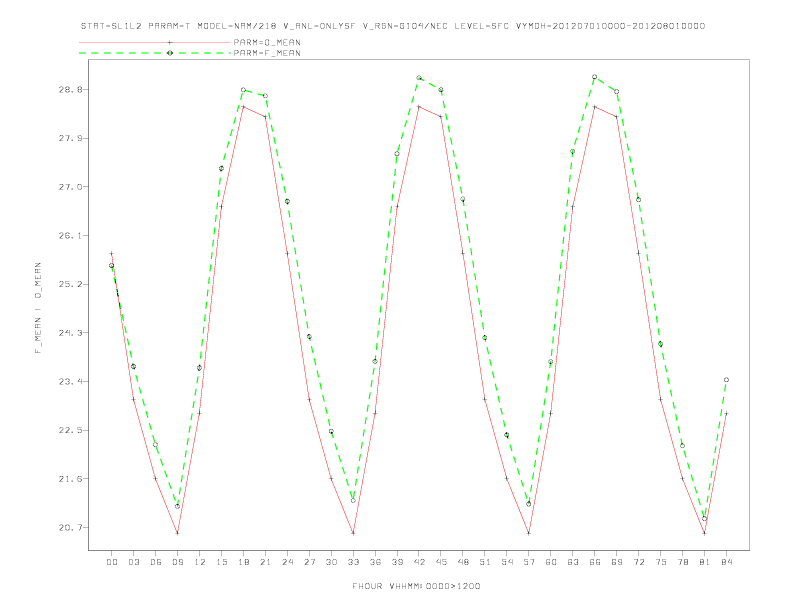
Task: Click the O_MEAN plus marker at hour 00
Action: tap(112, 253)
